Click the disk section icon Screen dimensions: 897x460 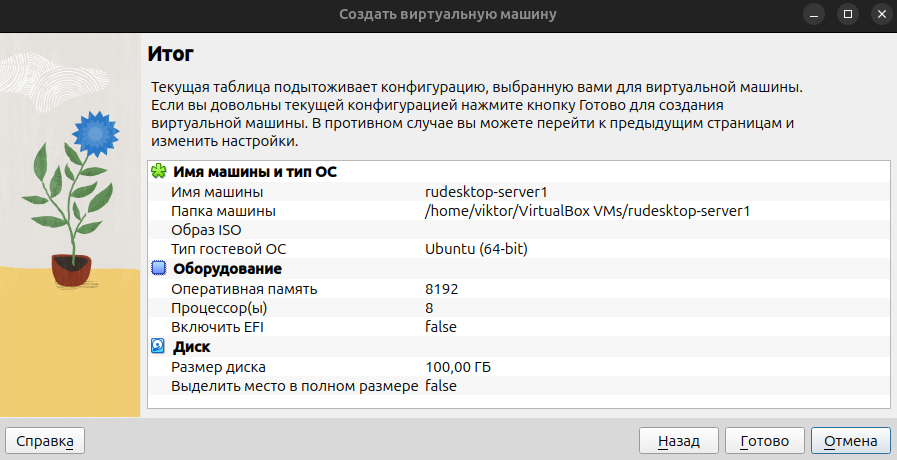[x=158, y=347]
